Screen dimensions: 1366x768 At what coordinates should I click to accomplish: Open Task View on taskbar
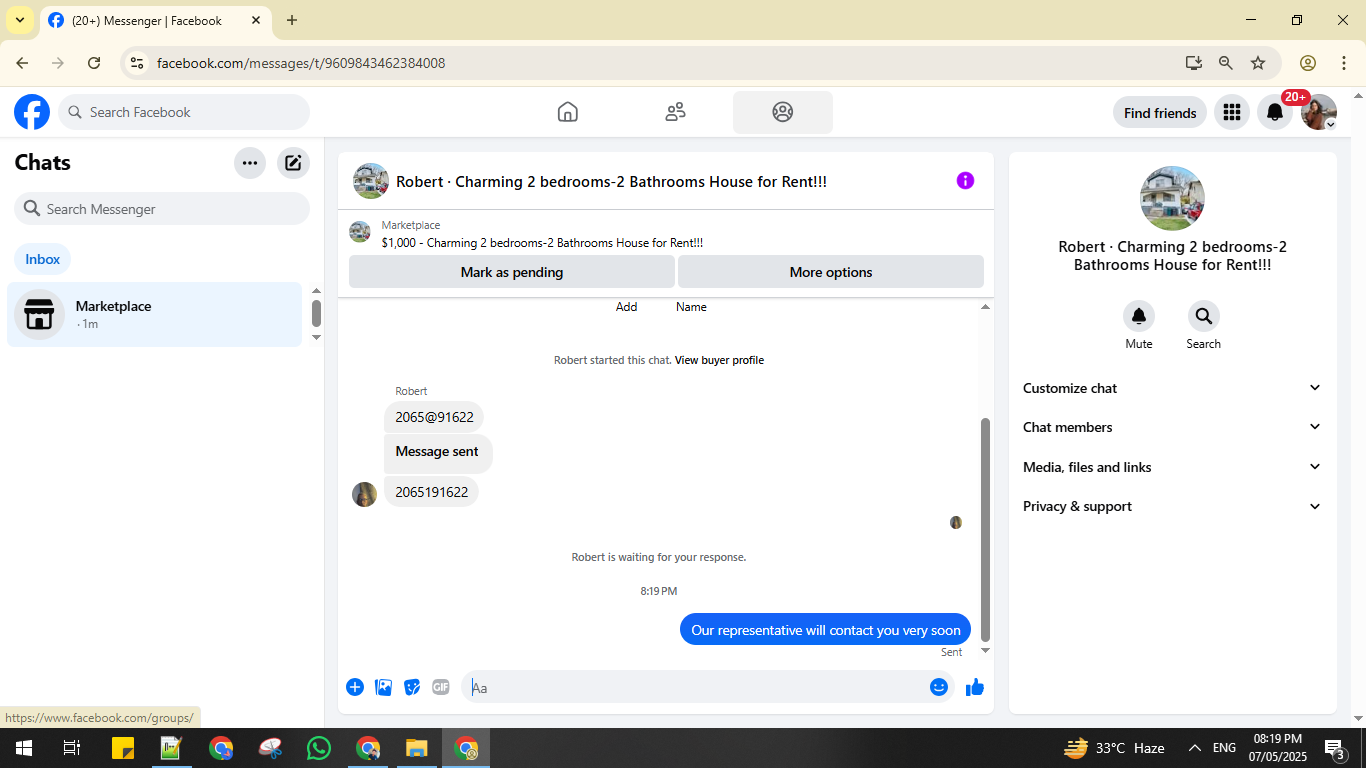72,748
